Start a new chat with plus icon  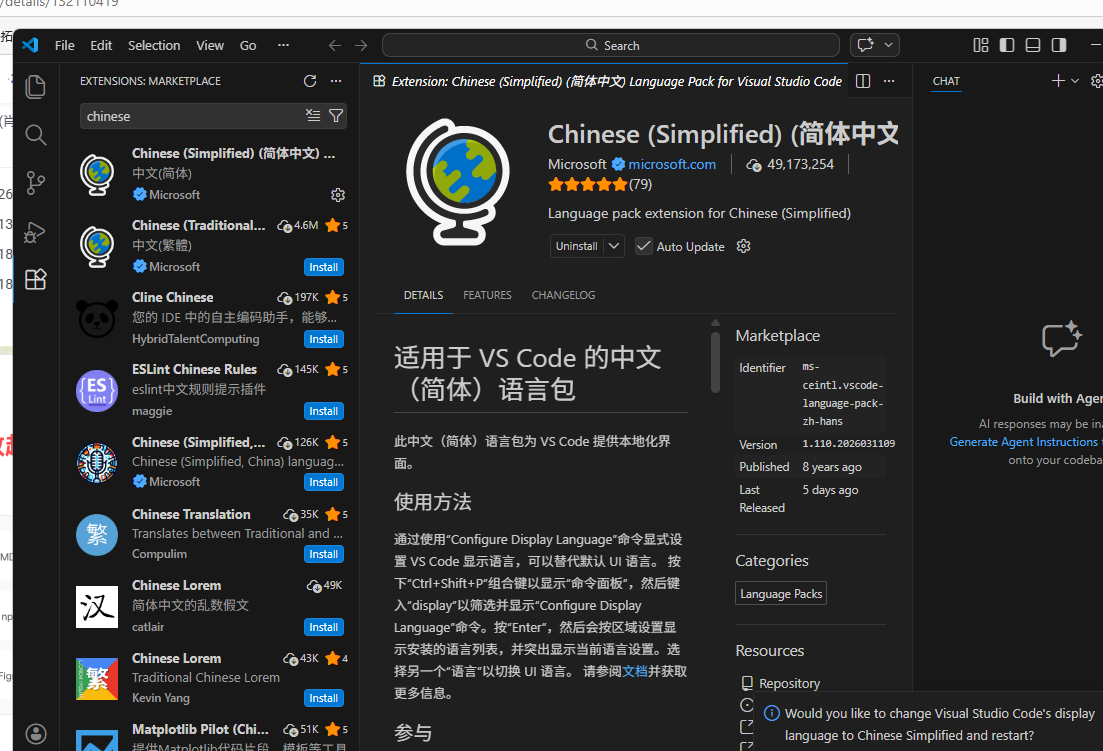(x=1057, y=81)
